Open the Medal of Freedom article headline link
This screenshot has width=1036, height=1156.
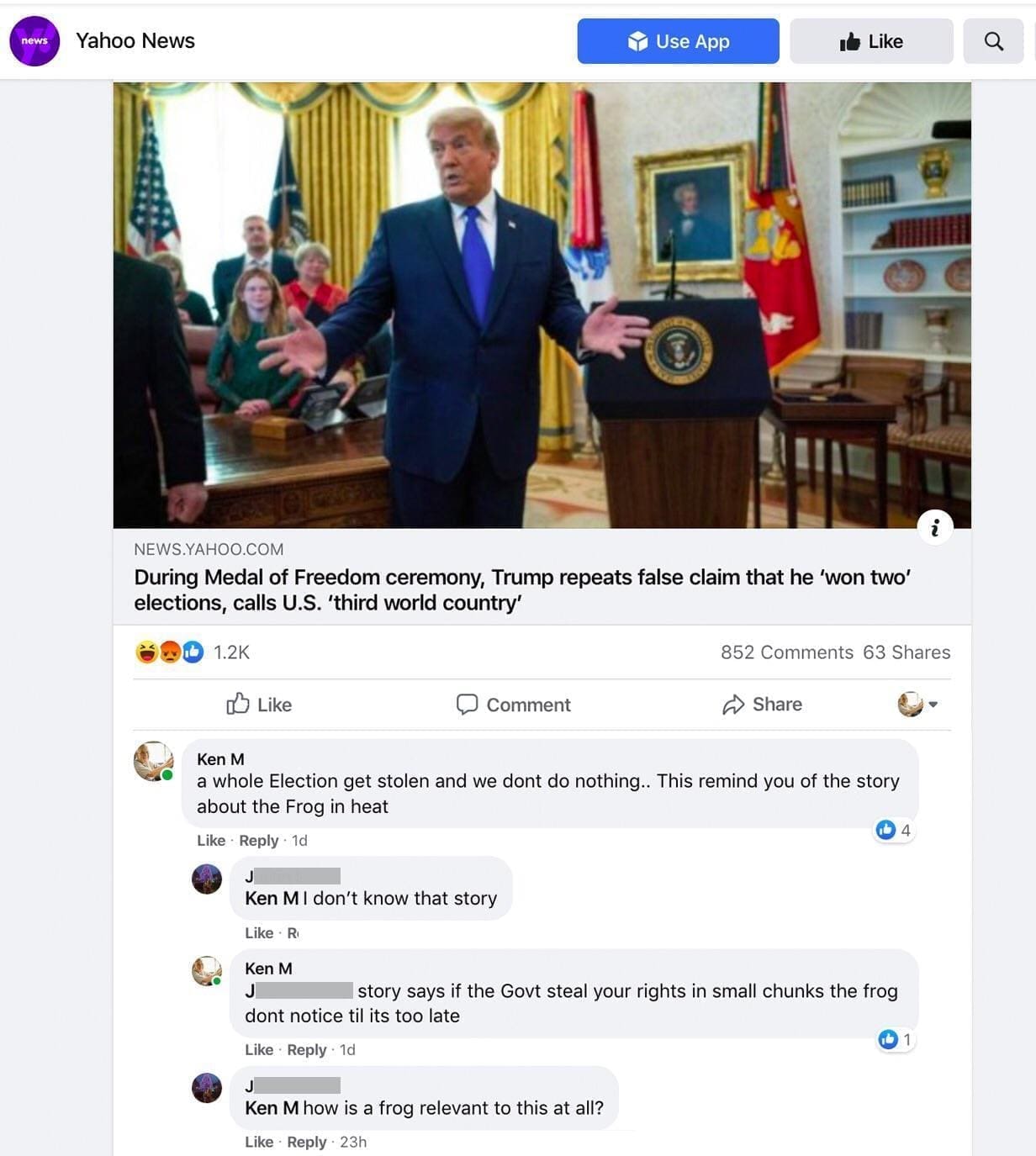click(x=522, y=589)
